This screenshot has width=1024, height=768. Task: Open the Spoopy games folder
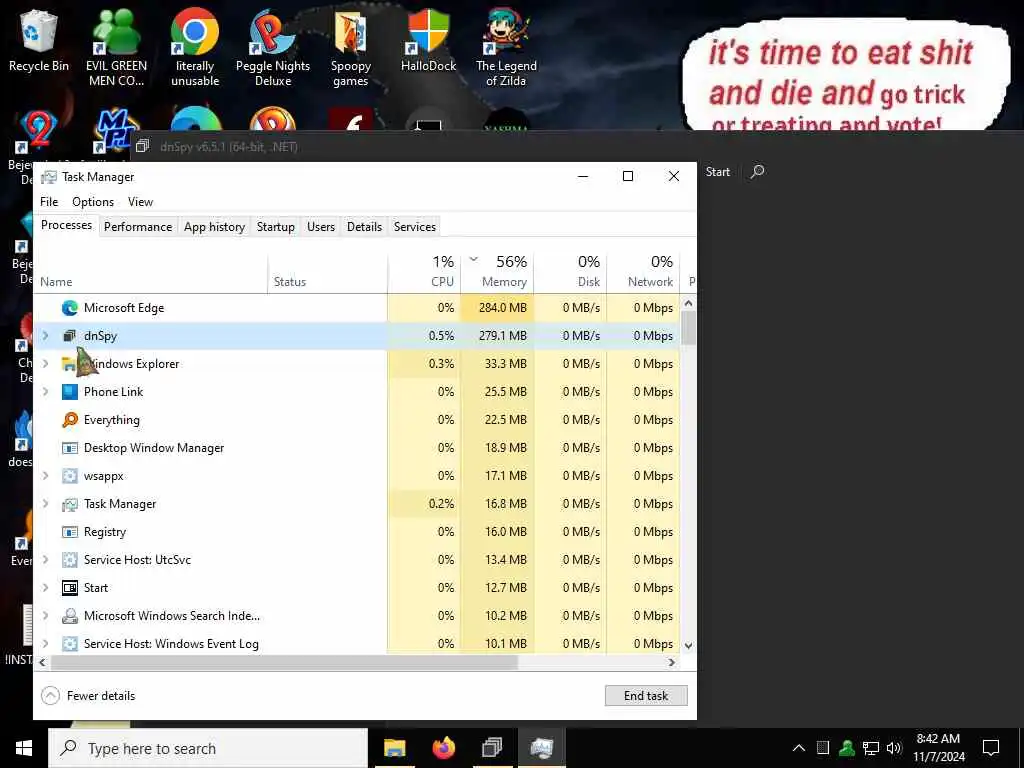351,47
